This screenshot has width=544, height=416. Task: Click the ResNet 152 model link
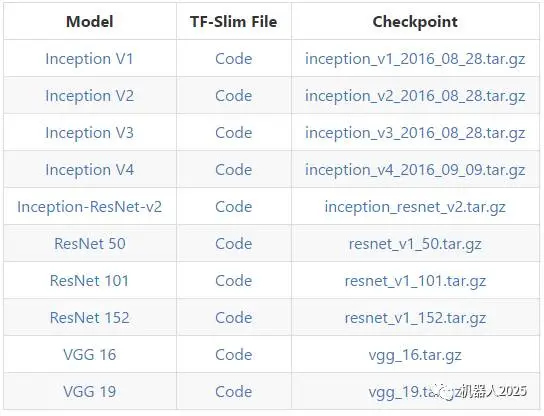[90, 318]
